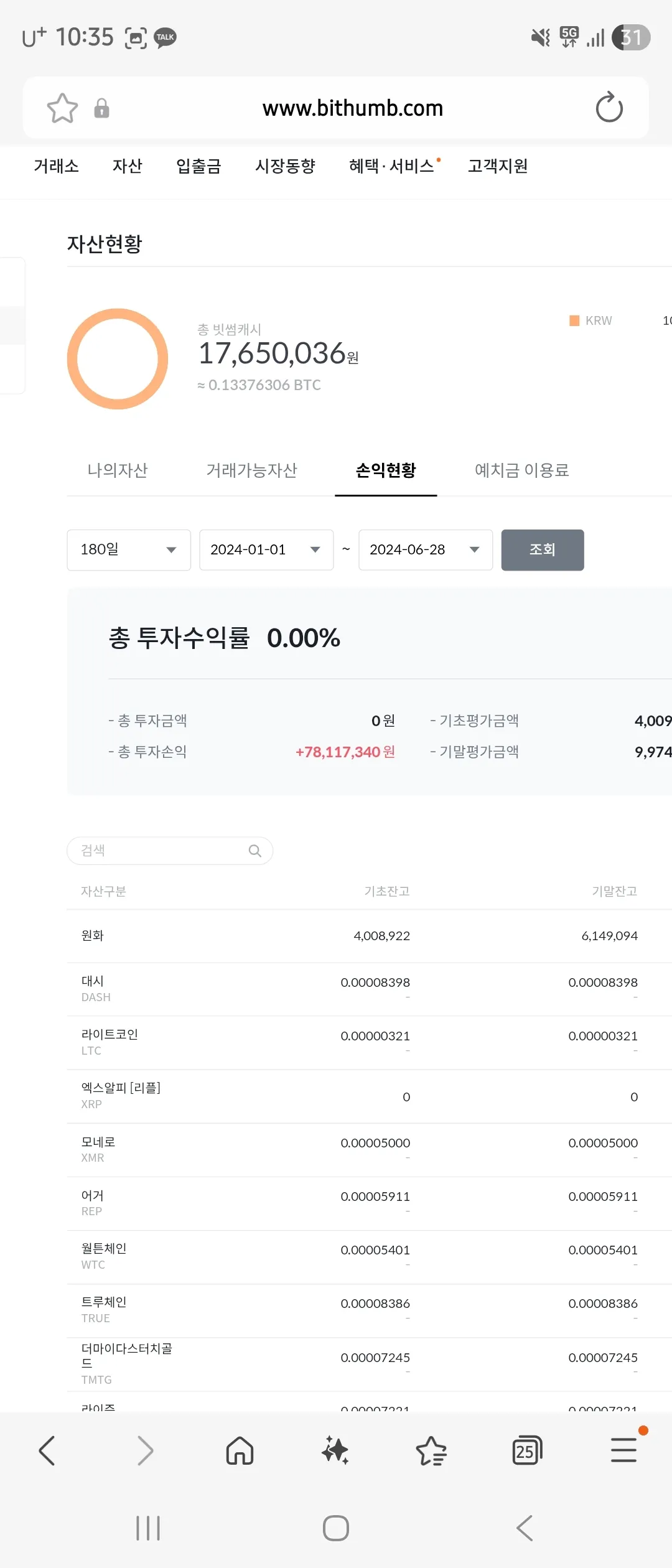Click the 기말잔고 column header
This screenshot has width=672, height=1568.
[615, 892]
